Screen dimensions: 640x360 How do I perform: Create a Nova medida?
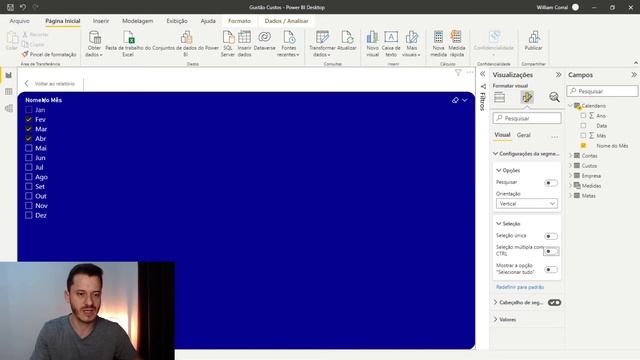coord(438,43)
